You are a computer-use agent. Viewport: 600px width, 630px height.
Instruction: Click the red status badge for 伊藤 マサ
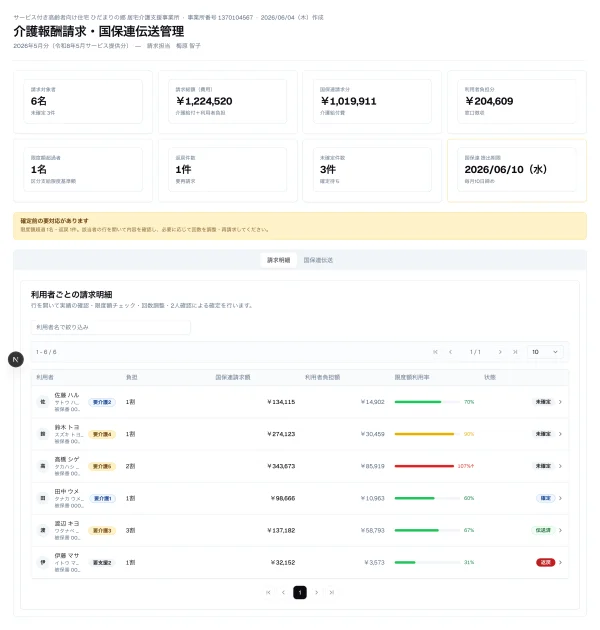(545, 562)
